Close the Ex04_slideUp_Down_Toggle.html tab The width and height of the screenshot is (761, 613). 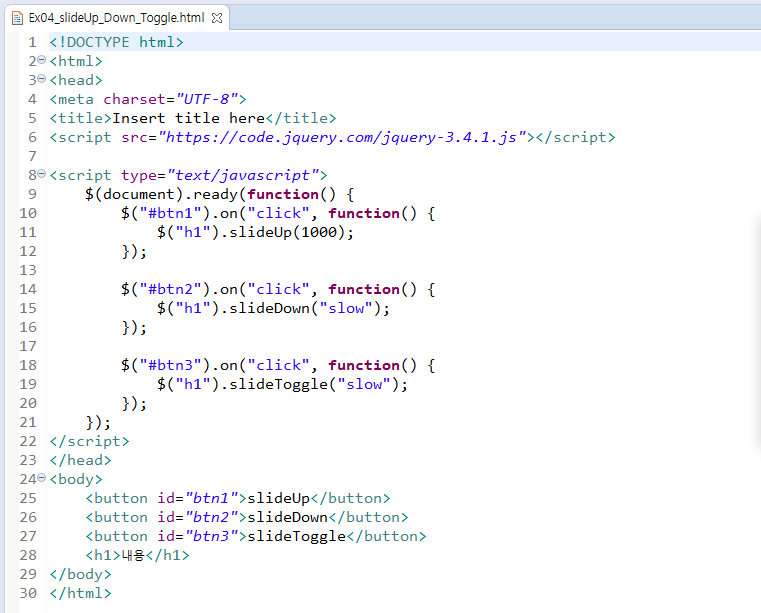[217, 18]
